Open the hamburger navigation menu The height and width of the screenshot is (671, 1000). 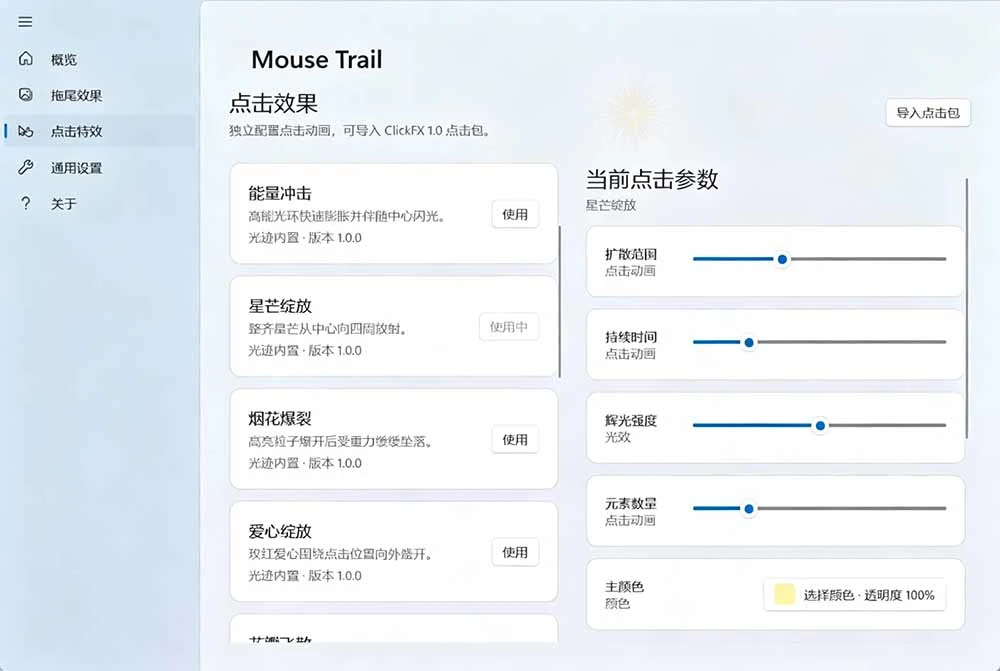[25, 22]
